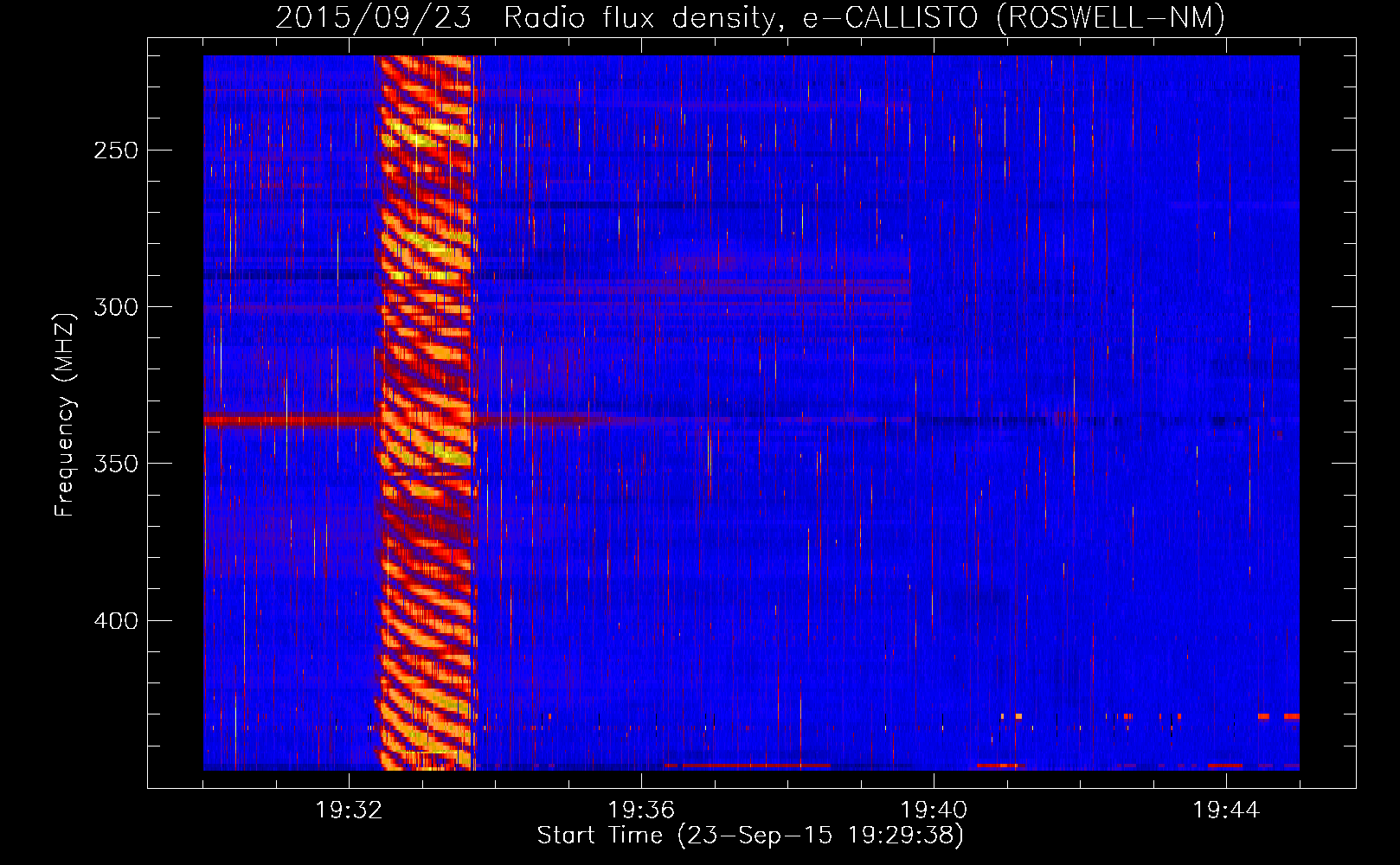Click the 19:36 time tick label
Viewport: 1400px width, 865px height.
641,811
